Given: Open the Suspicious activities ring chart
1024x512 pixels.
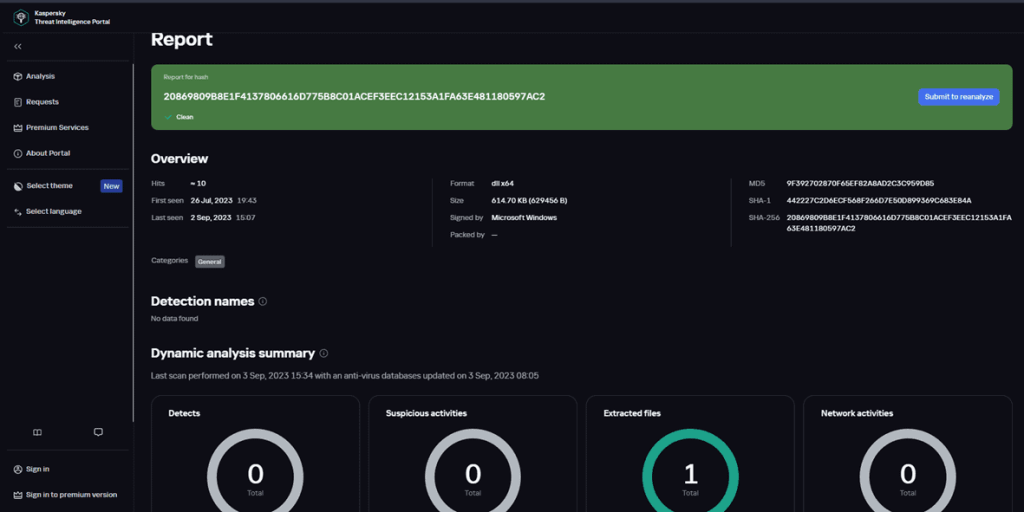Looking at the screenshot, I should click(x=473, y=476).
